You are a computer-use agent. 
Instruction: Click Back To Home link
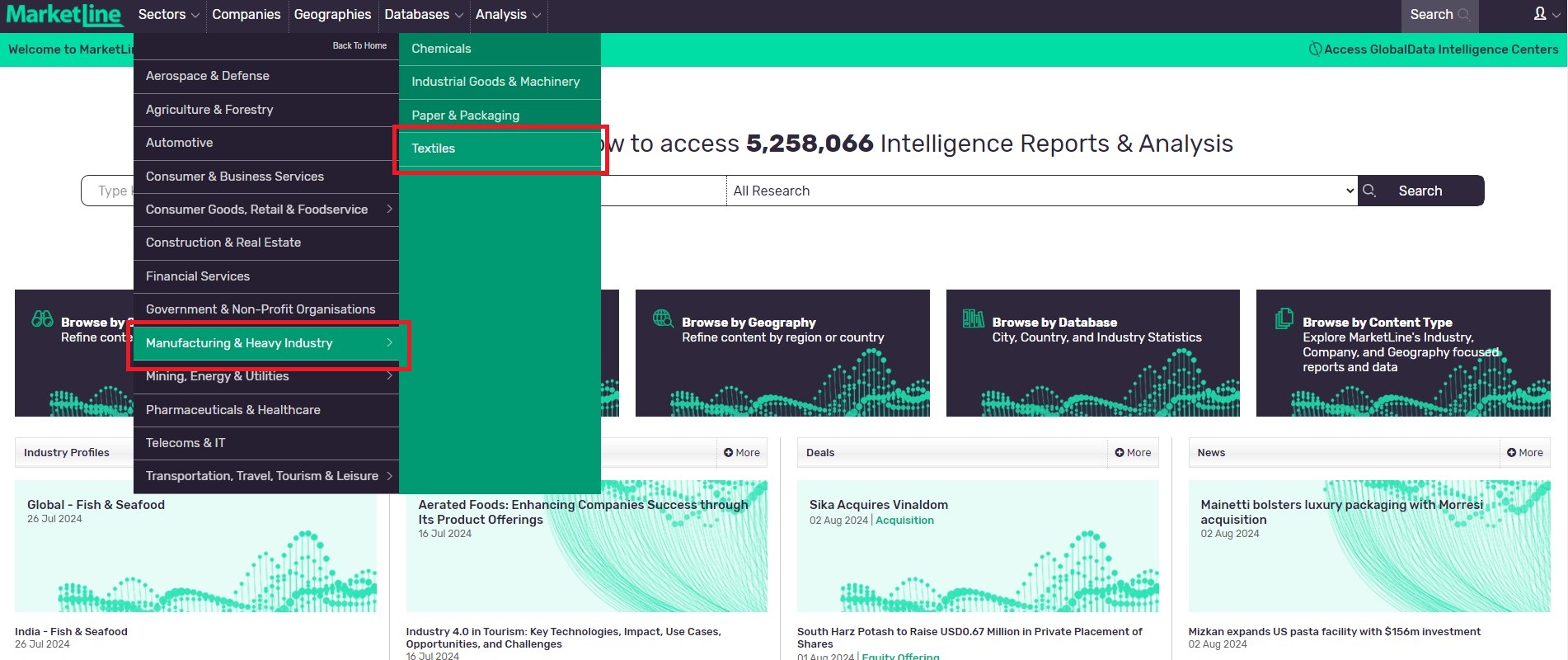point(359,45)
